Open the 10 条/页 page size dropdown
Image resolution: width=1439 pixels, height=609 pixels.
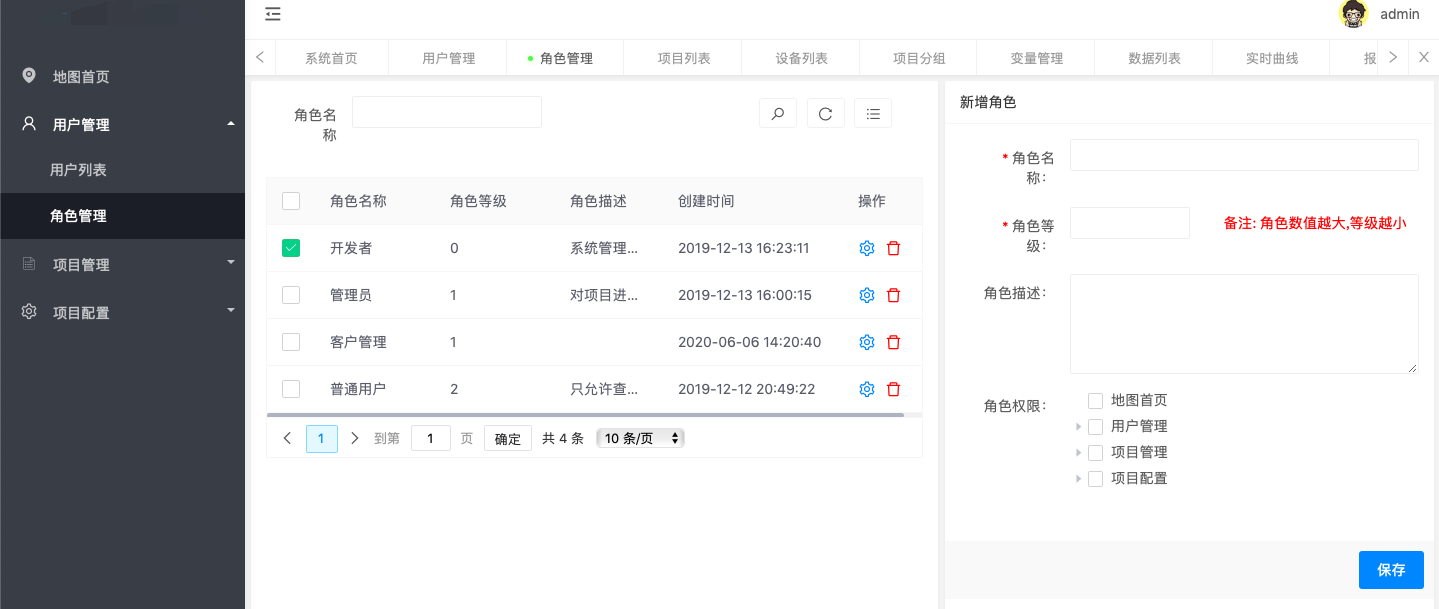640,438
